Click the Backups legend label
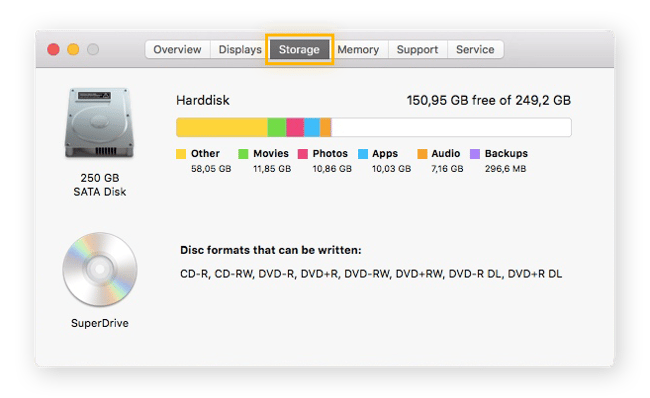Image resolution: width=650 pixels, height=398 pixels. [506, 153]
